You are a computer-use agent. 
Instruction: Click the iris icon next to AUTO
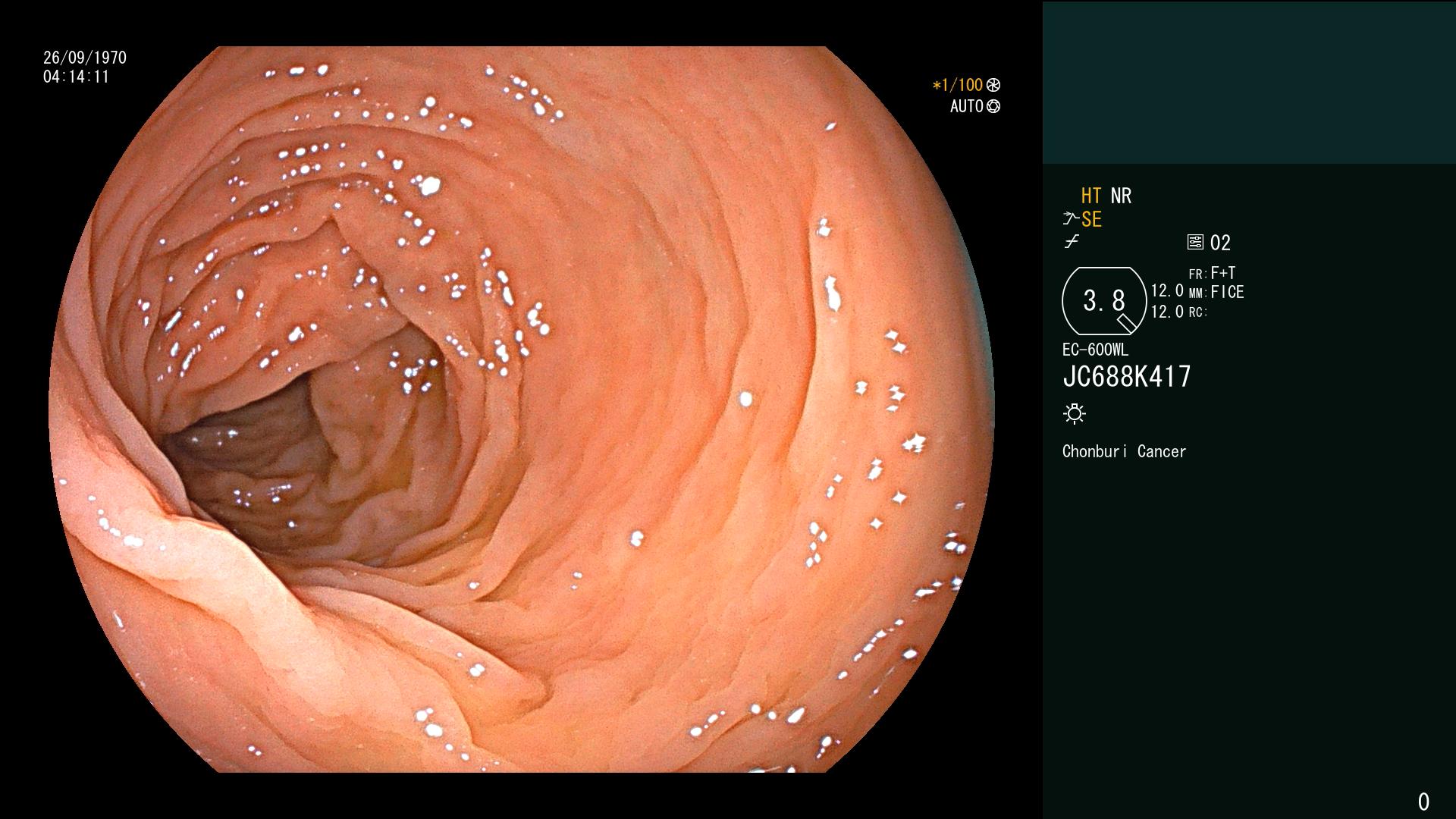(993, 106)
